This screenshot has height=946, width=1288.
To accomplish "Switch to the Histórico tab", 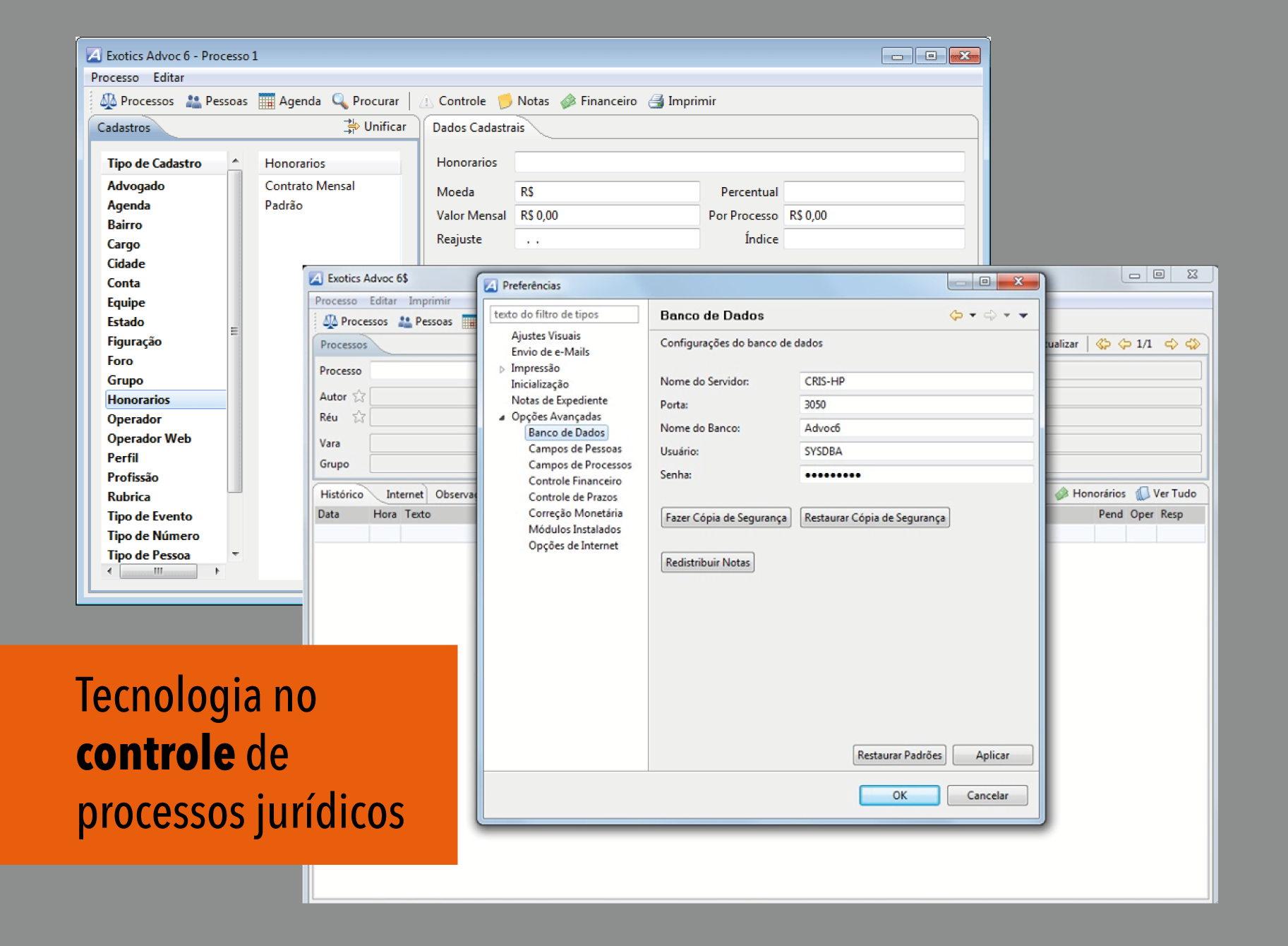I will pos(342,494).
